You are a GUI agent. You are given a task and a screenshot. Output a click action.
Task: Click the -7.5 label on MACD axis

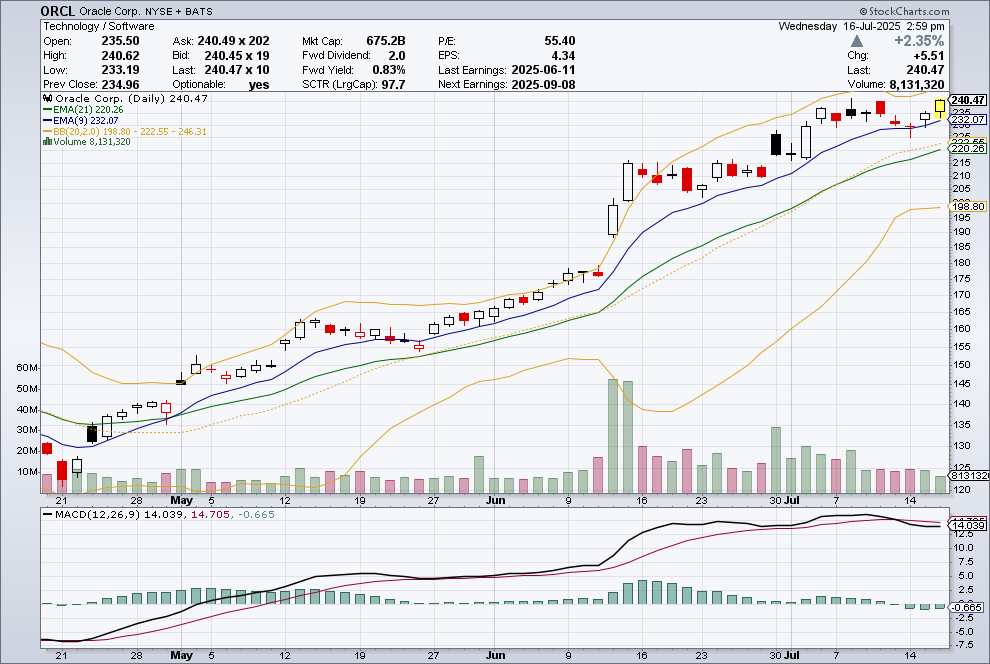tap(963, 644)
